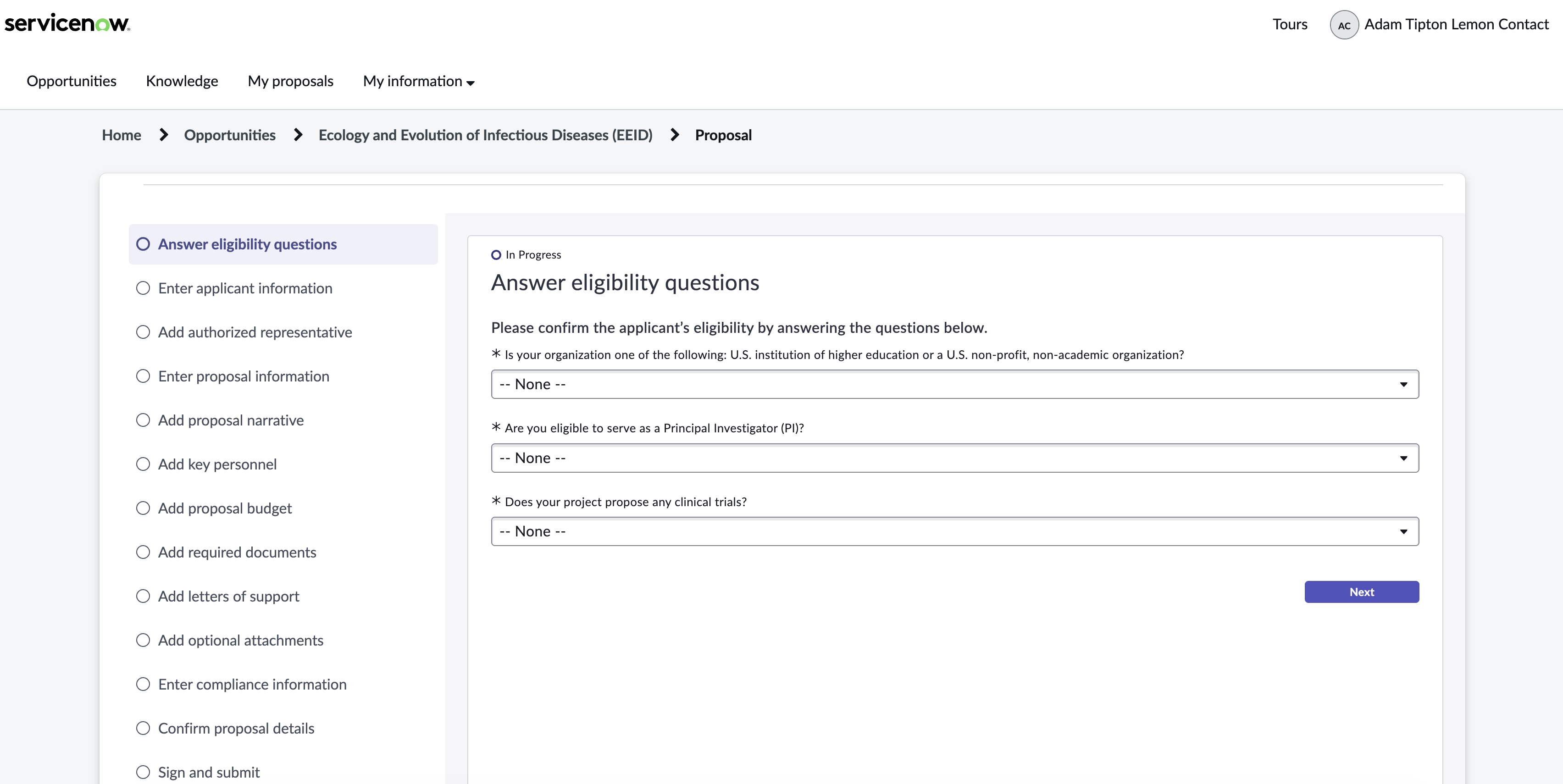Click the circle icon beside Add proposal narrative
Screen dimensions: 1563x784
coord(143,420)
